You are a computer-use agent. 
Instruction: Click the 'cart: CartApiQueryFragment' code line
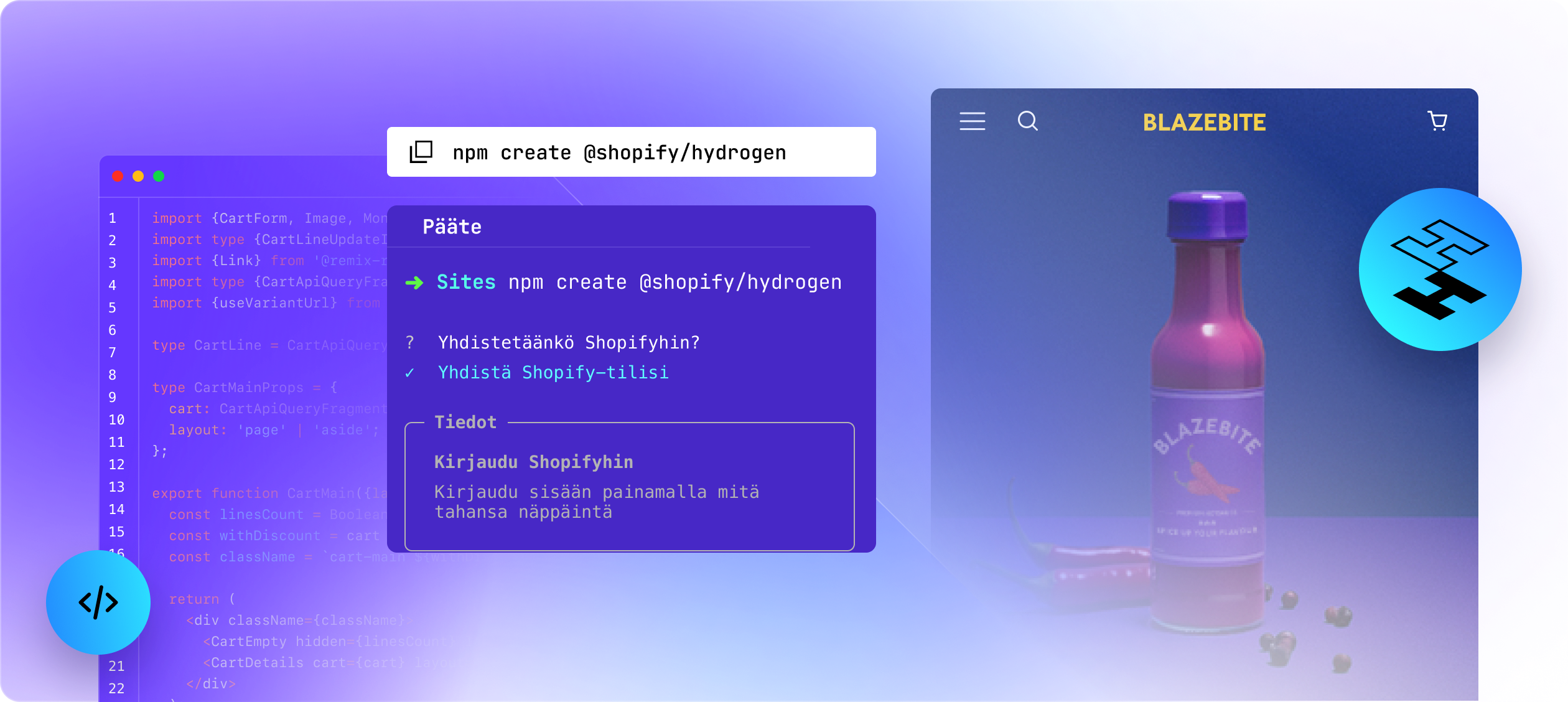coord(278,409)
